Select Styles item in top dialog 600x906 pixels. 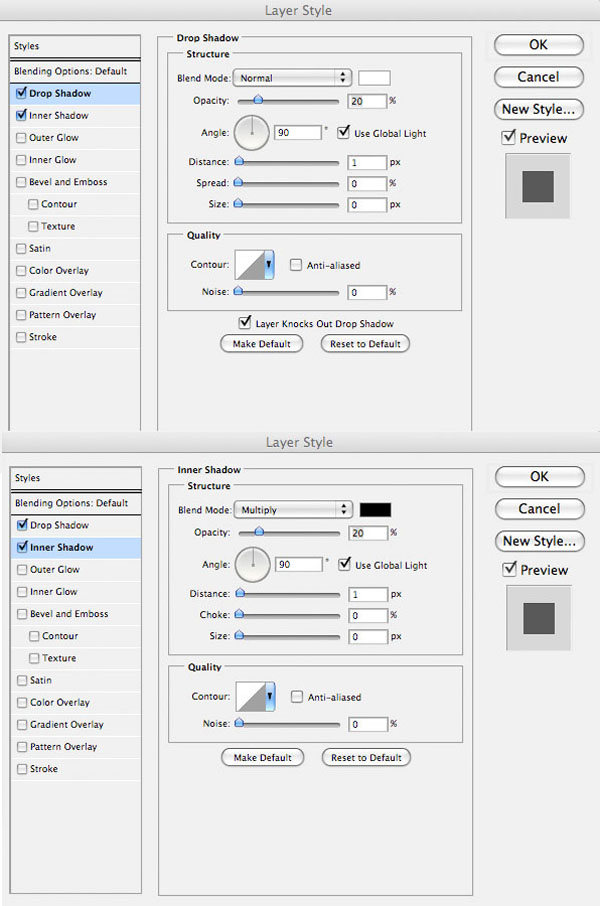click(x=75, y=46)
